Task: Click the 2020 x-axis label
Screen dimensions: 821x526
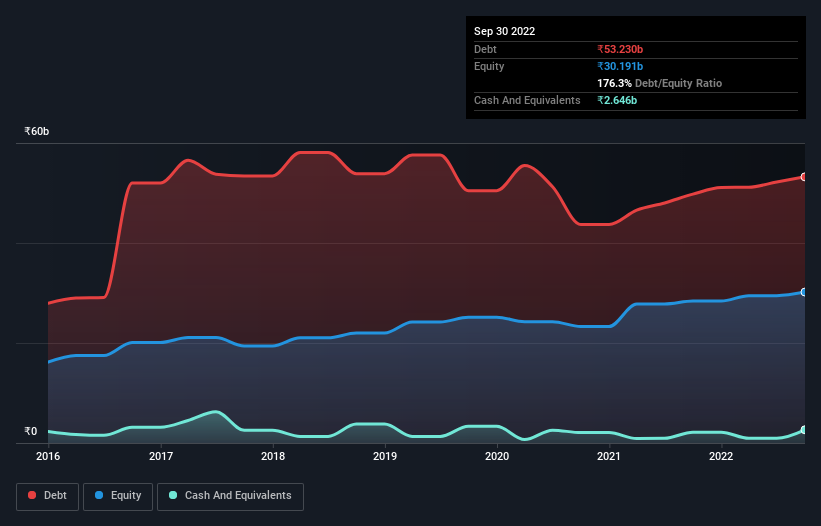Action: (497, 456)
